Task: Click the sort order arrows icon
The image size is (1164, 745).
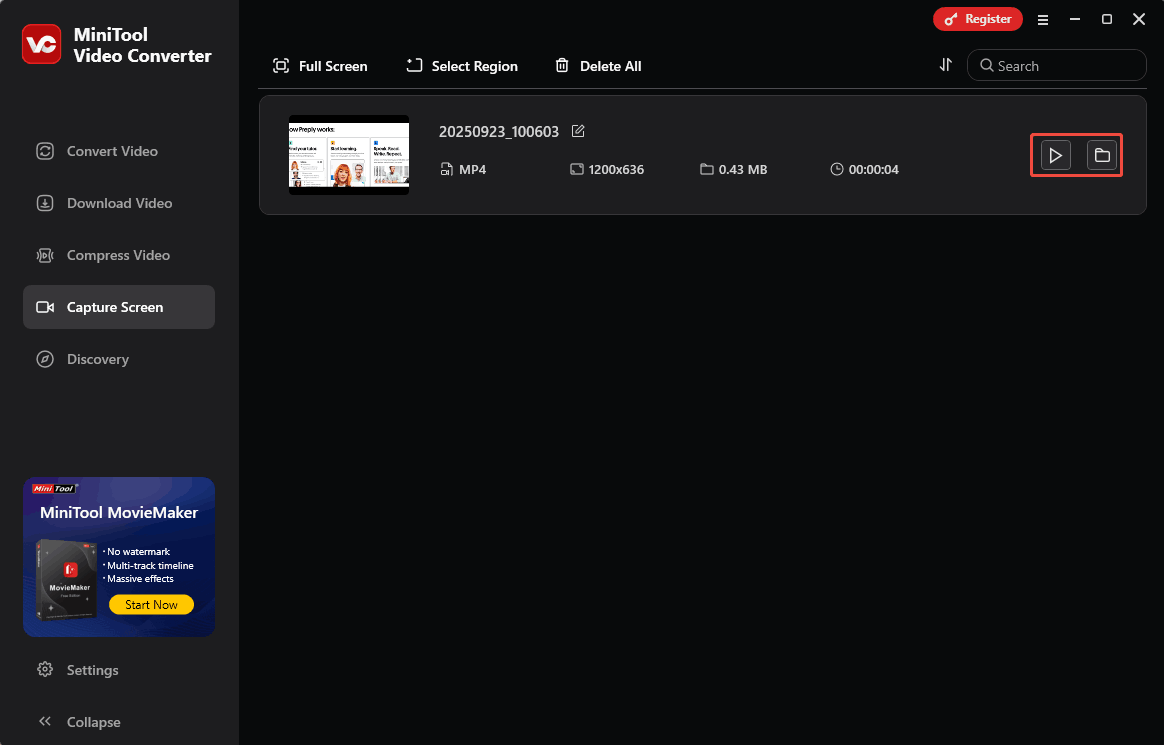Action: pos(945,65)
